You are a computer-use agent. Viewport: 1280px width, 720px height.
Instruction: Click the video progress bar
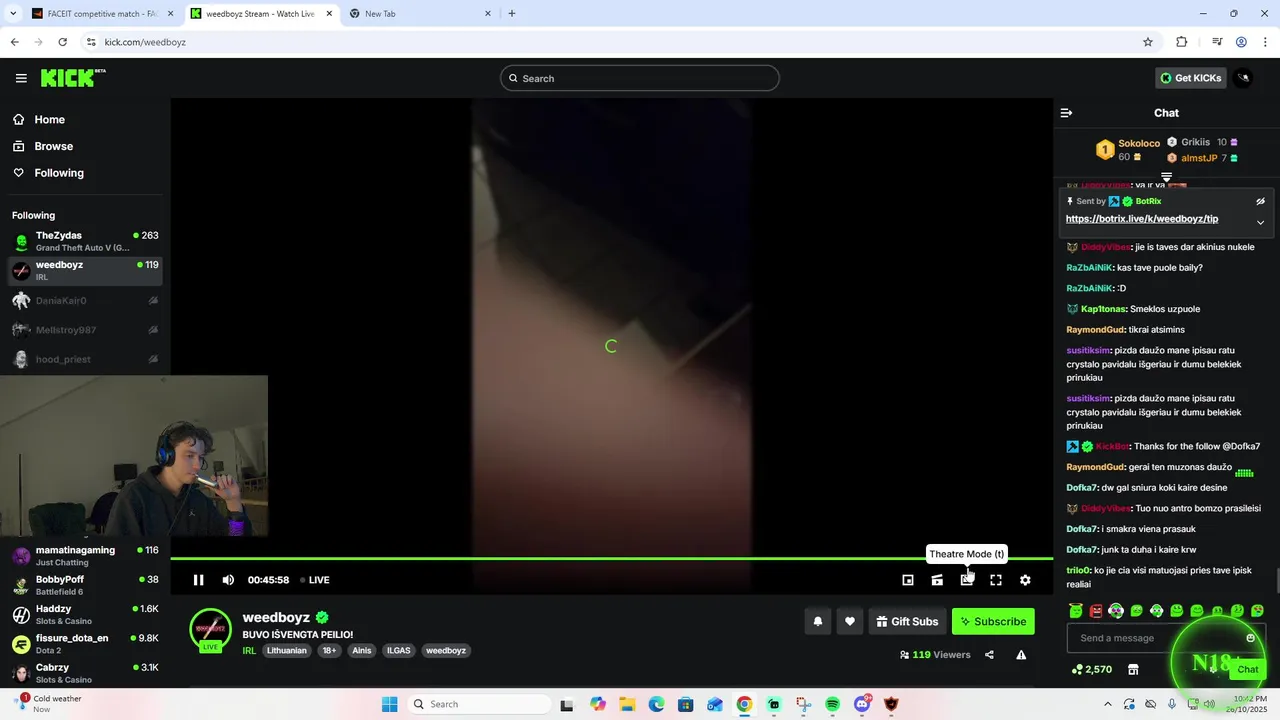coord(612,558)
